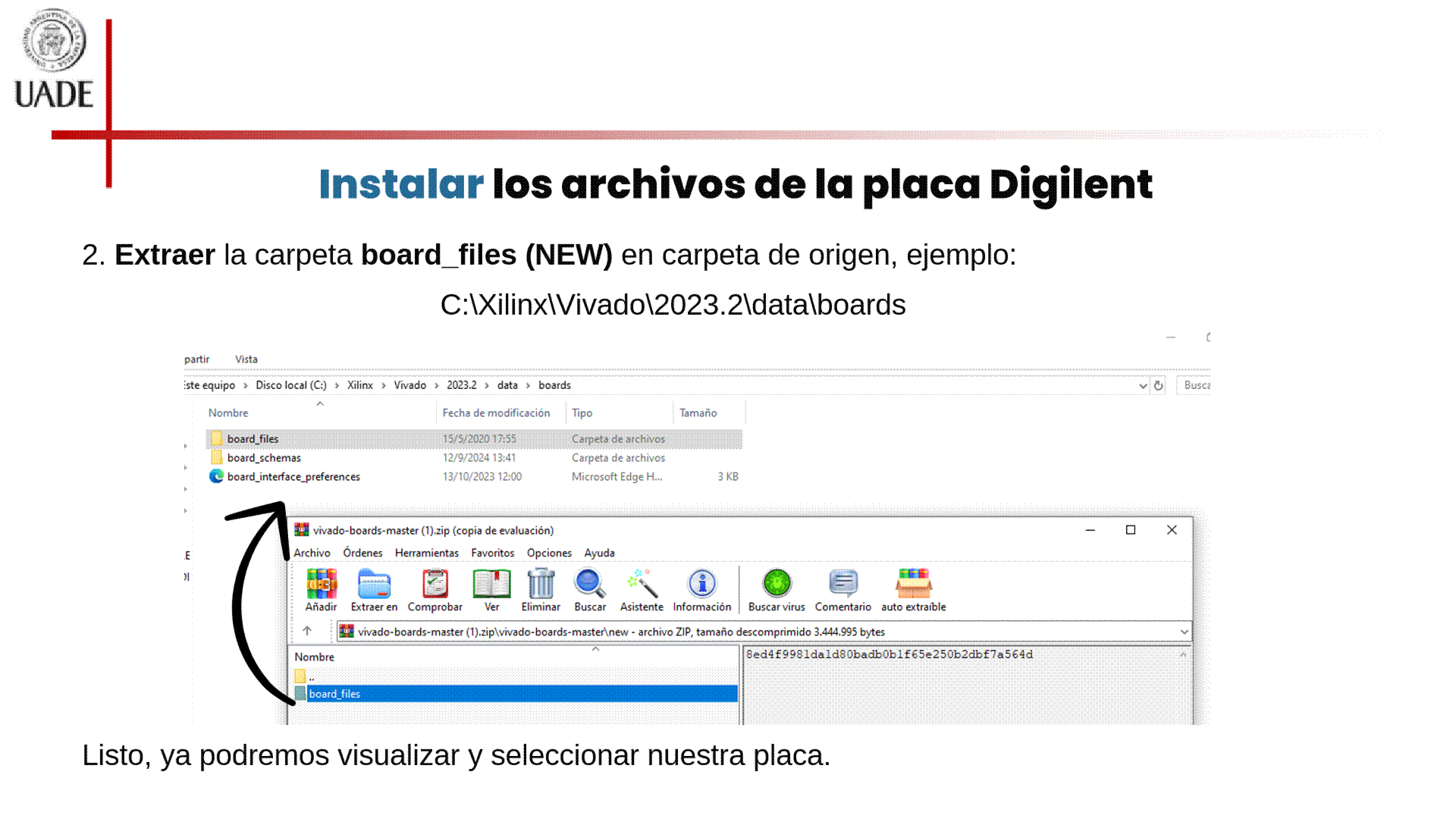Click the Nombre column header in Explorer

pyautogui.click(x=228, y=413)
